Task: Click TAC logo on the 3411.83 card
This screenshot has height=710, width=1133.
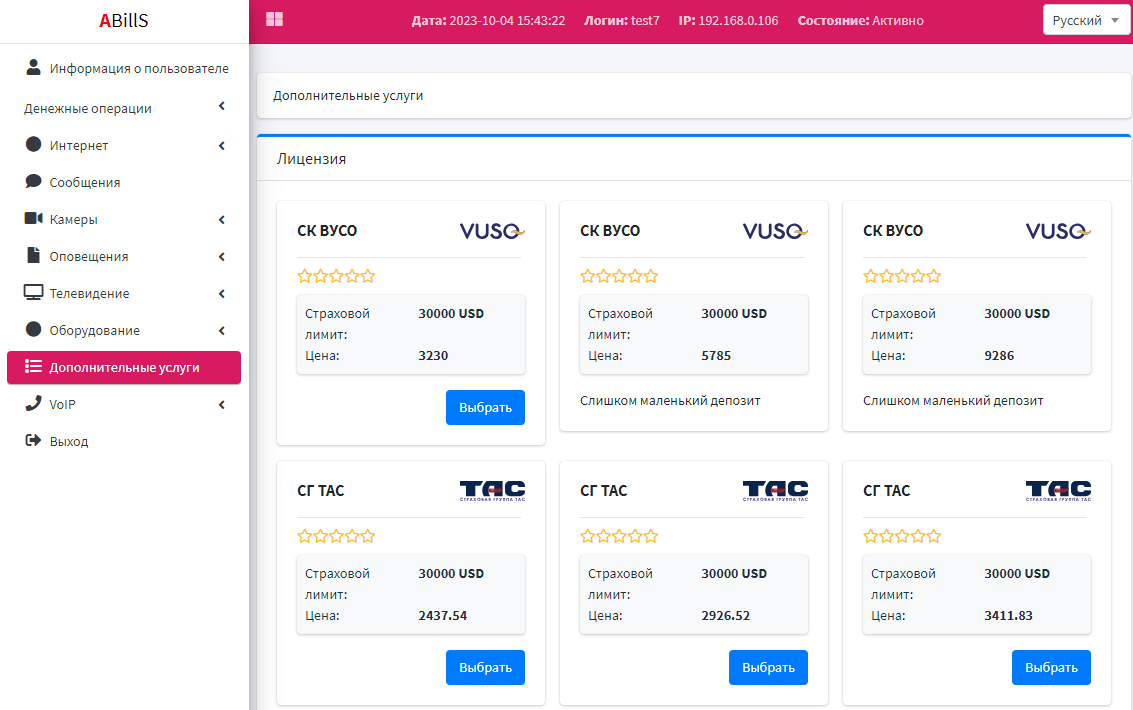Action: coord(1059,491)
